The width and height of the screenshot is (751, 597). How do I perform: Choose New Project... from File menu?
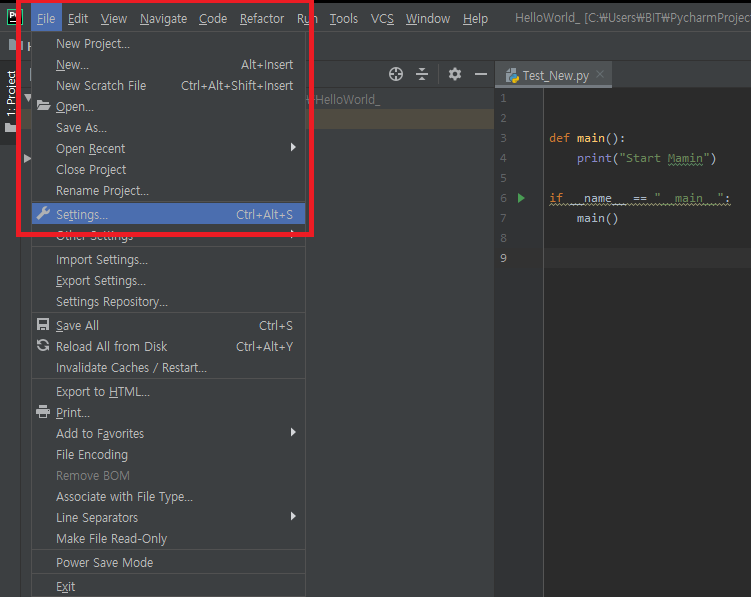point(168,44)
